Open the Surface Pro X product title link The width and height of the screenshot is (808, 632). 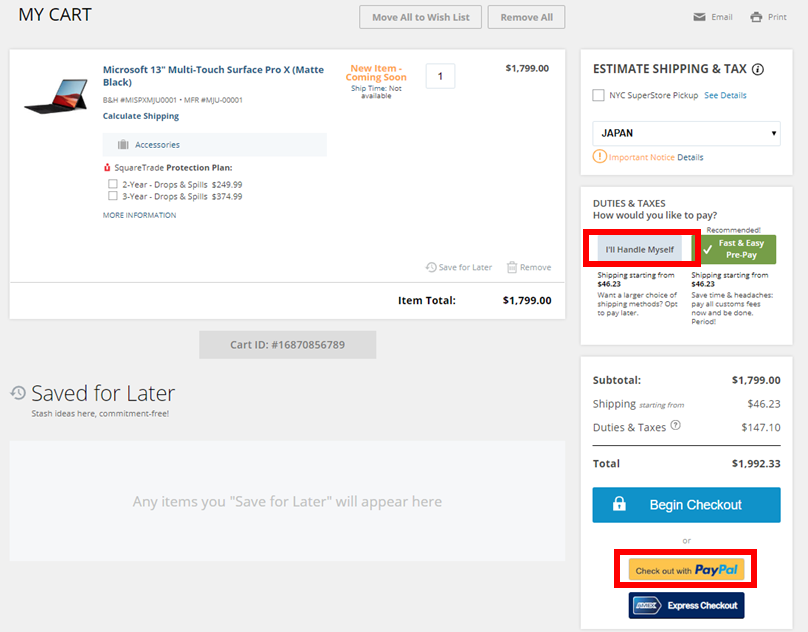[213, 76]
